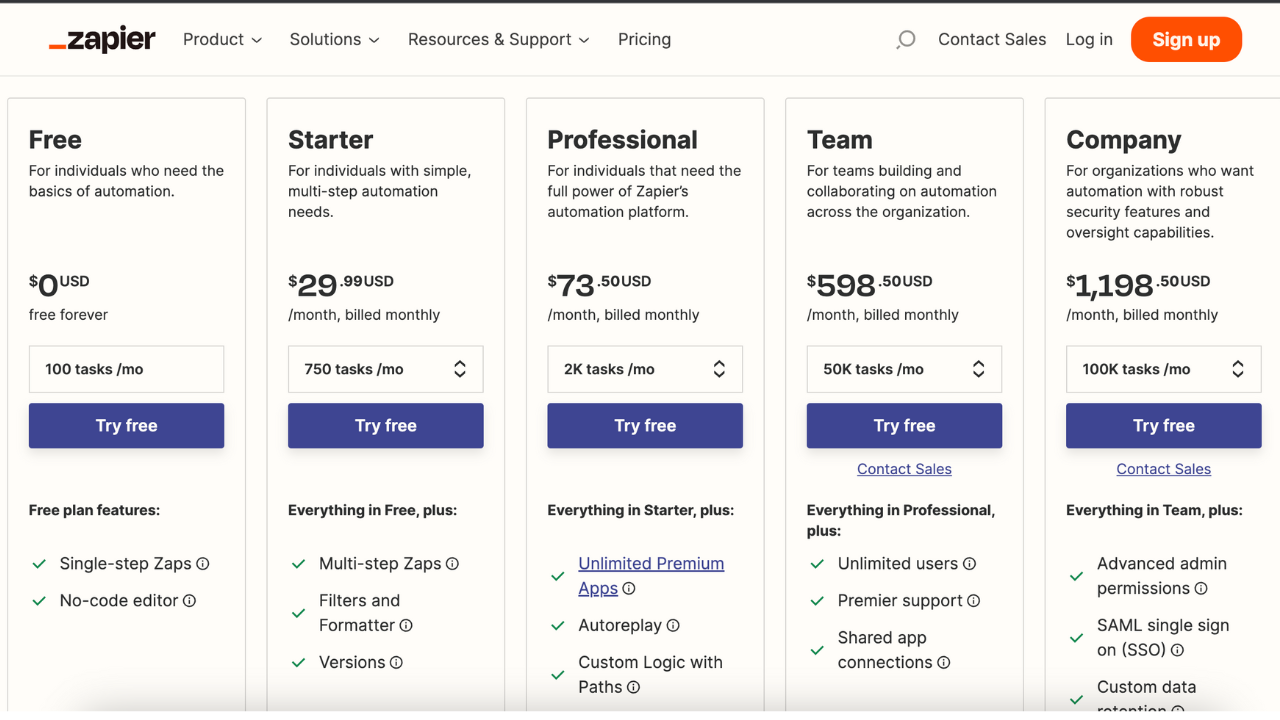The height and width of the screenshot is (720, 1280).
Task: Click the $73.50 USD price
Action: (x=599, y=285)
